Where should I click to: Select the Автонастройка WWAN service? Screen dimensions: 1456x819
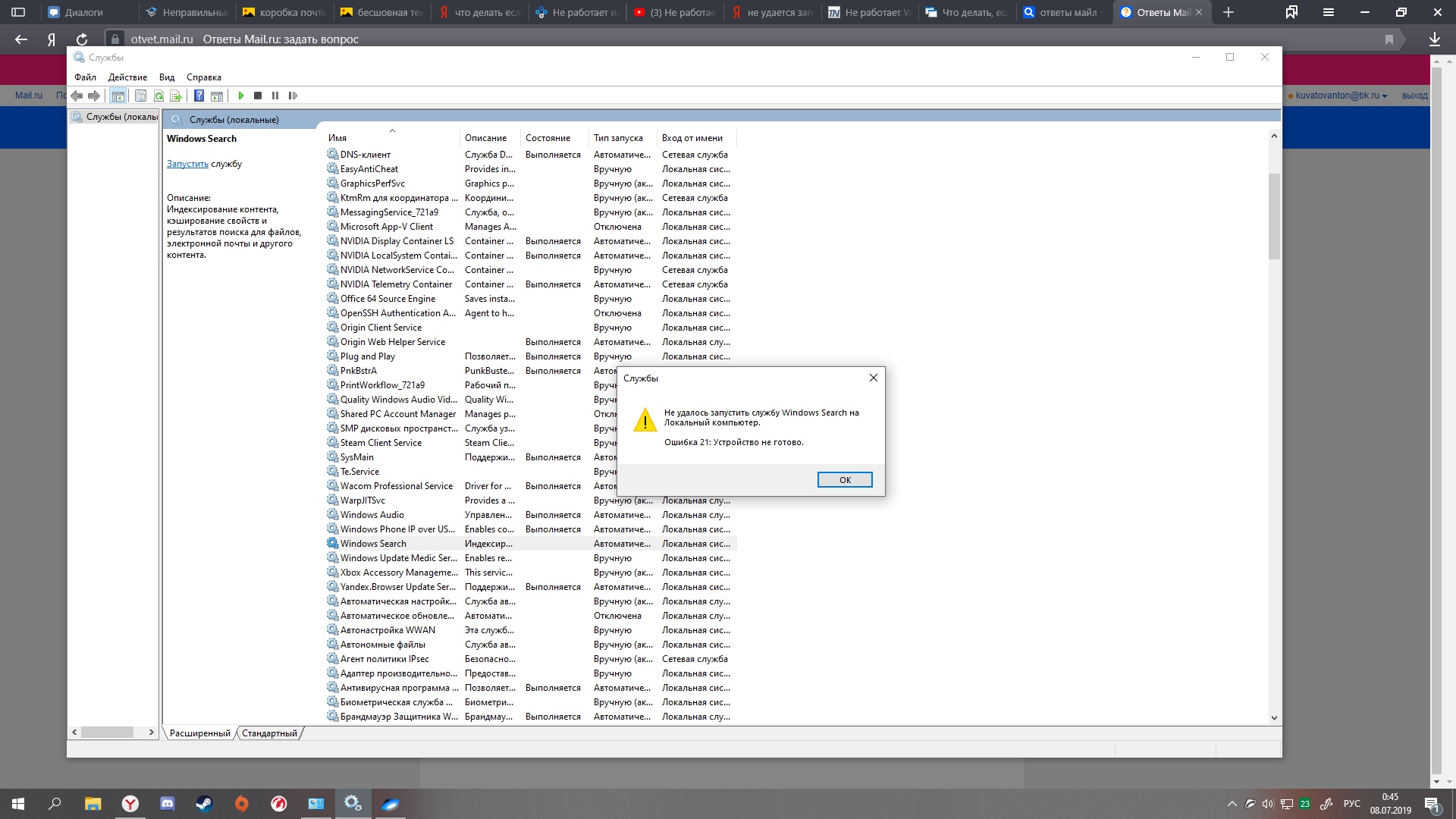(x=531, y=630)
